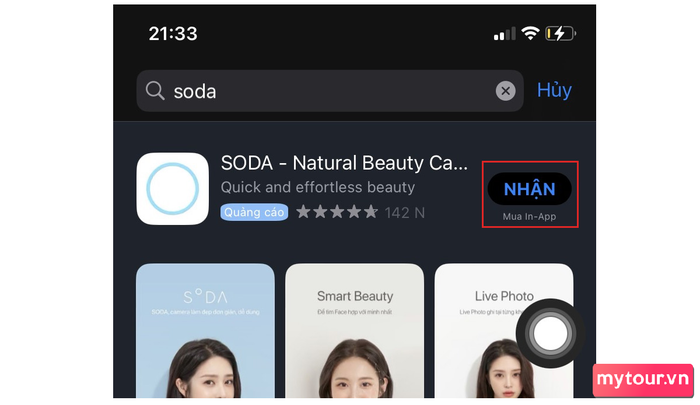
Task: Tap the soda search text field
Action: point(330,91)
